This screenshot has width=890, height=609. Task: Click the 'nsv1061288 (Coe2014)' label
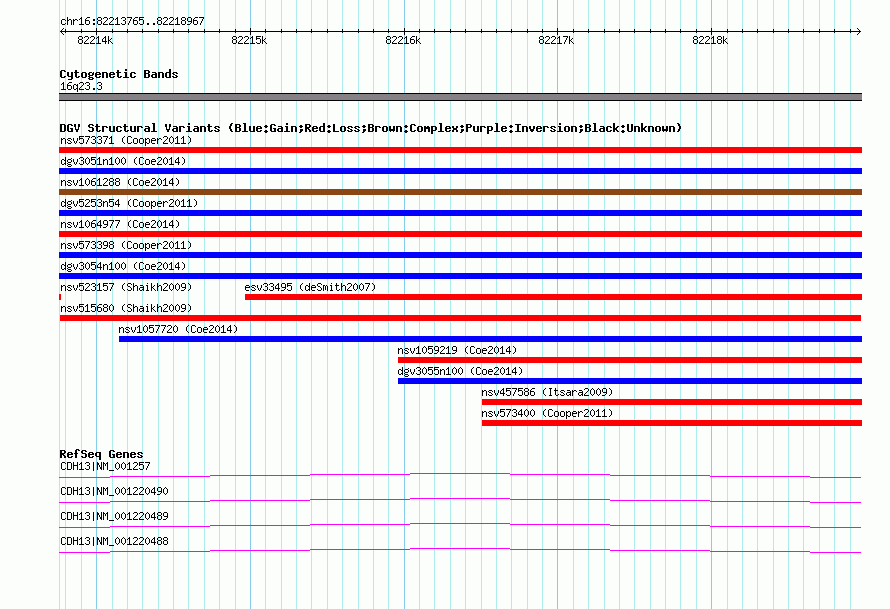click(120, 182)
